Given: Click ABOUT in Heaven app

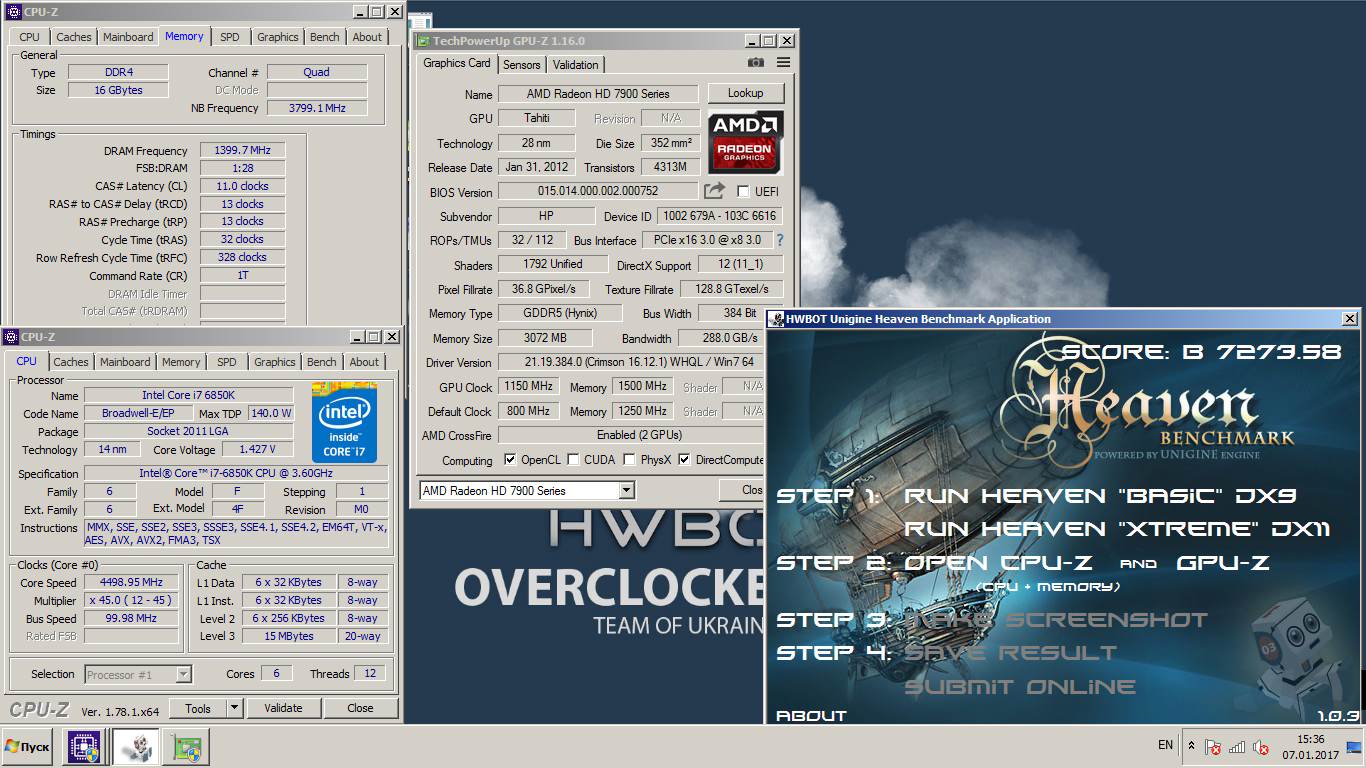Looking at the screenshot, I should point(811,716).
